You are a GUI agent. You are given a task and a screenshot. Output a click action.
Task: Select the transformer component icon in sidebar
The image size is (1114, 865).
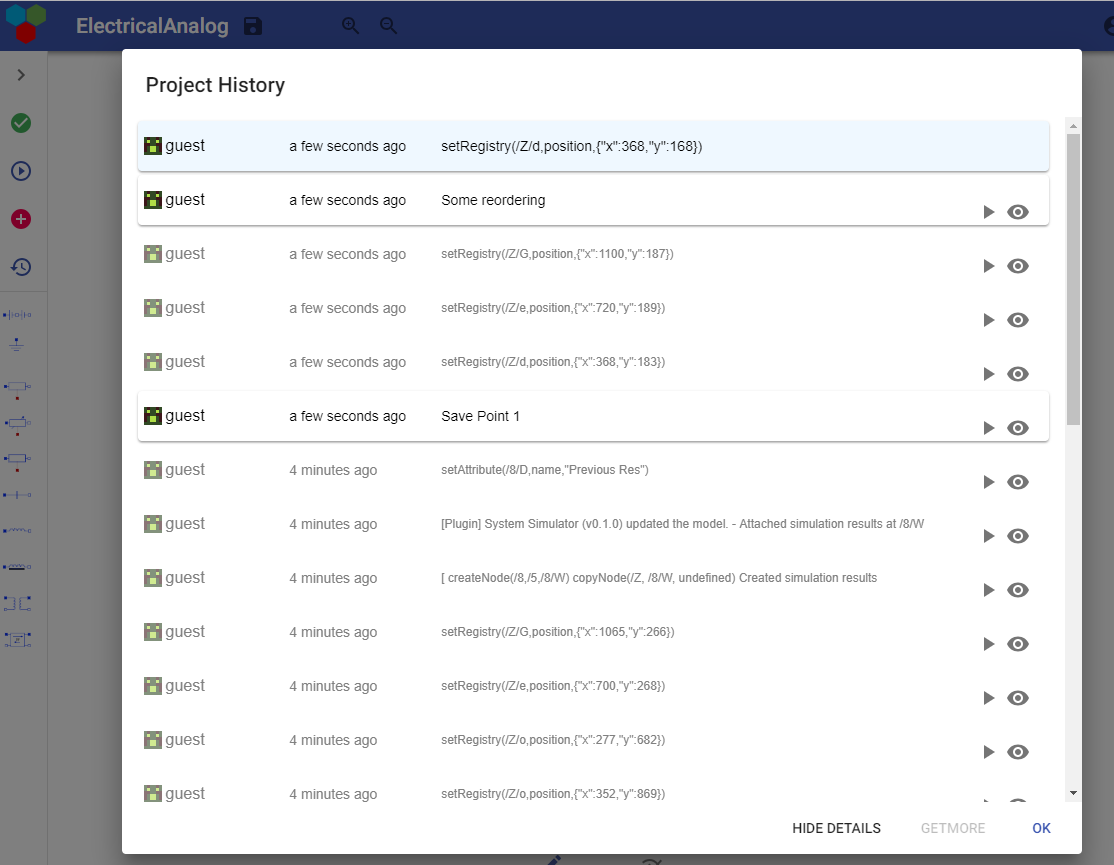point(17,604)
